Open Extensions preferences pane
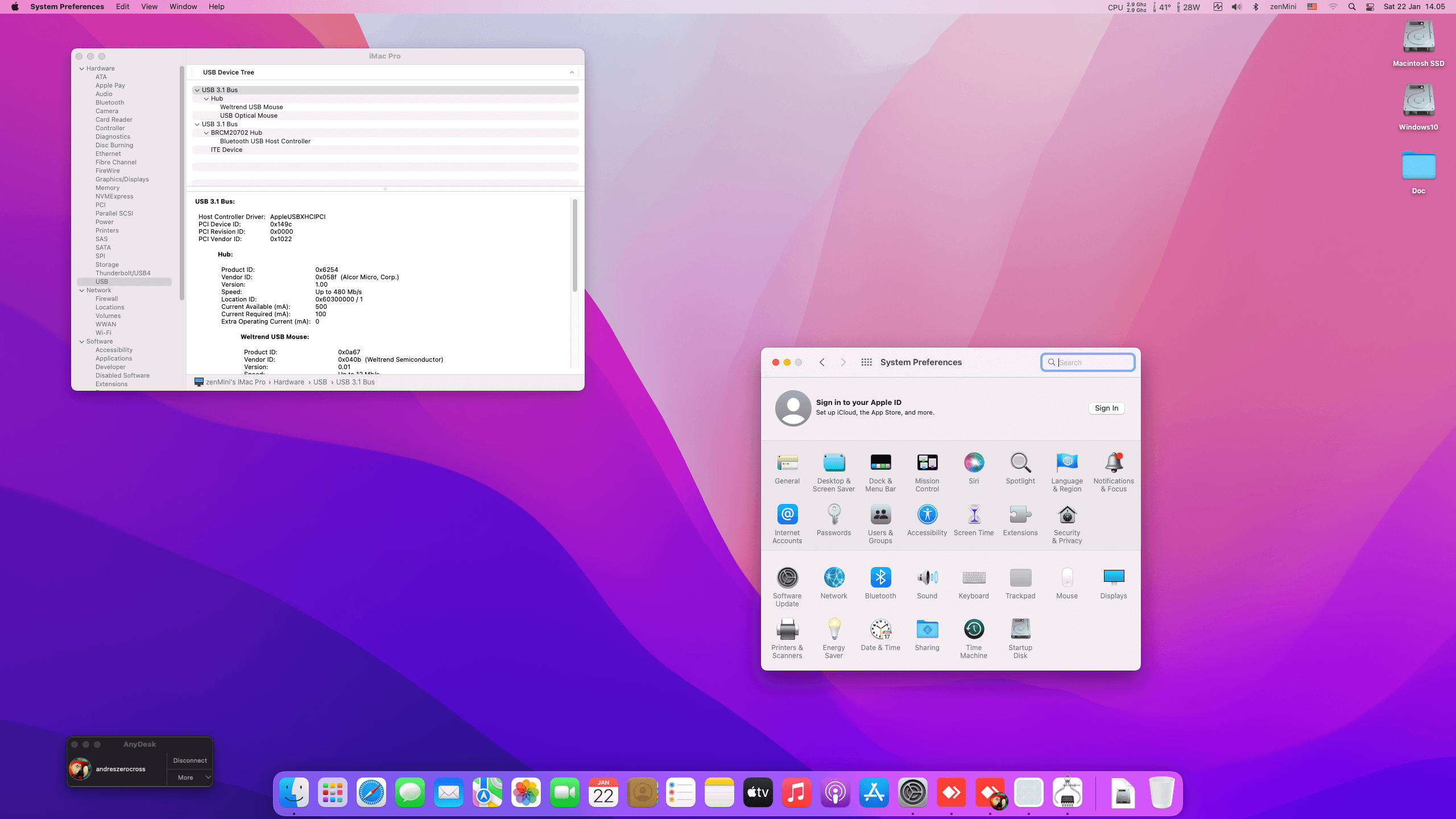 [x=1020, y=520]
